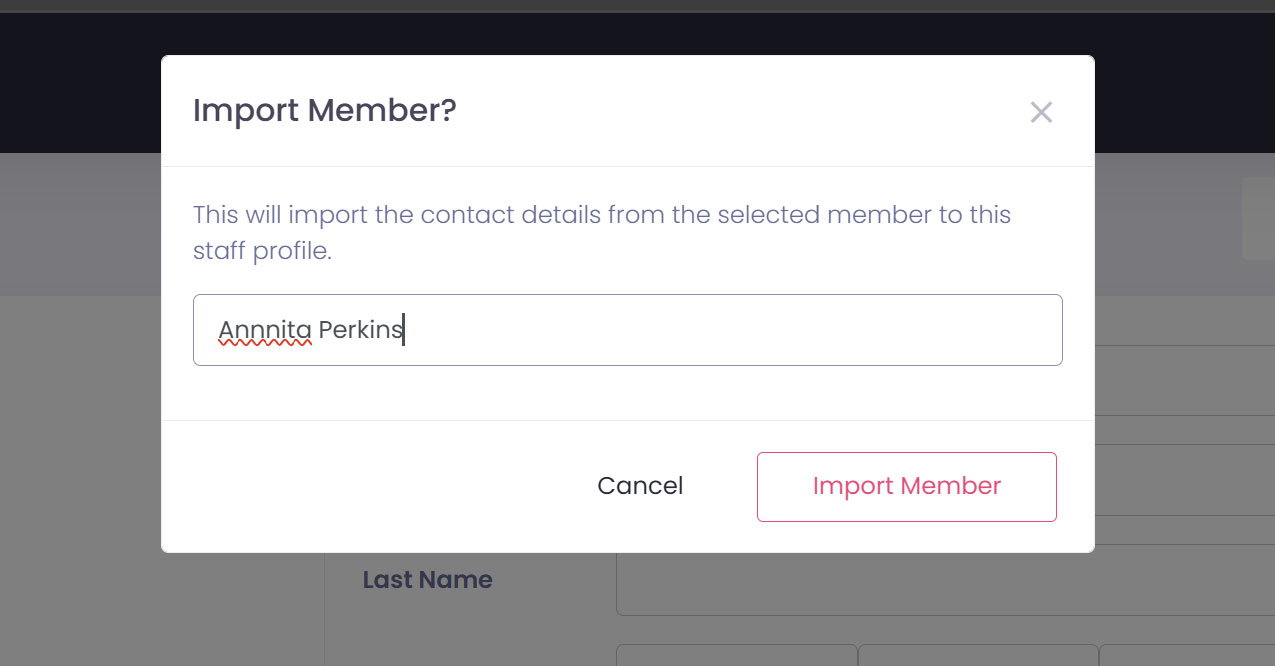Click the Import Member confirm button

click(x=906, y=486)
